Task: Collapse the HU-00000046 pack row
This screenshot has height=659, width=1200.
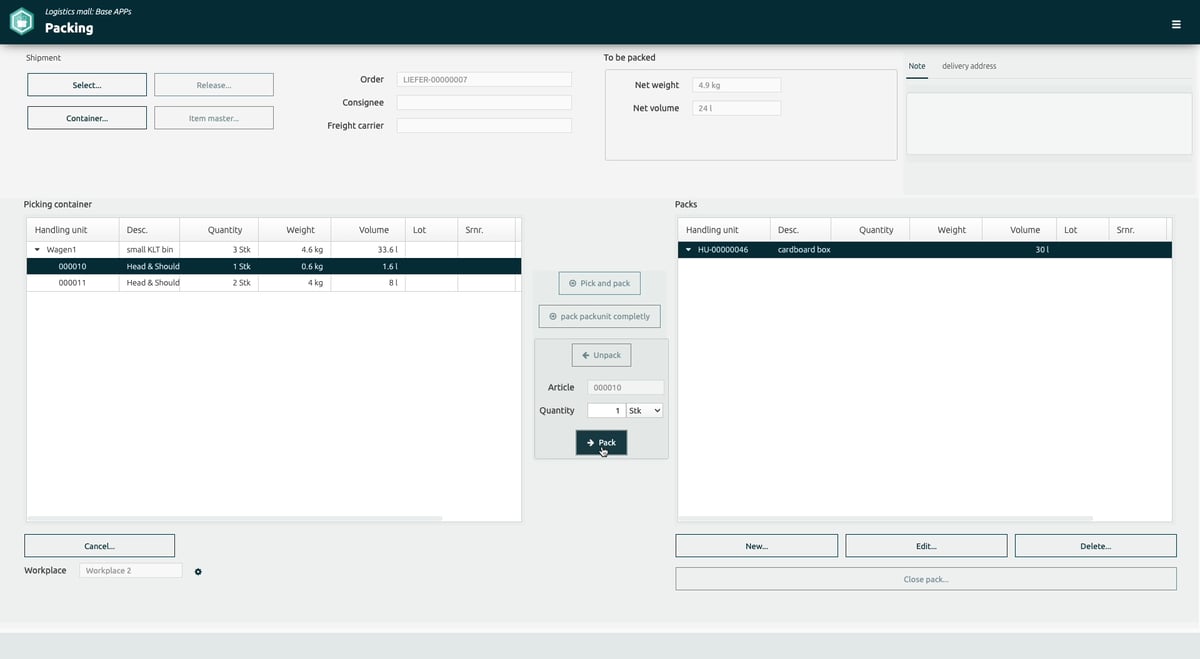Action: [x=688, y=249]
